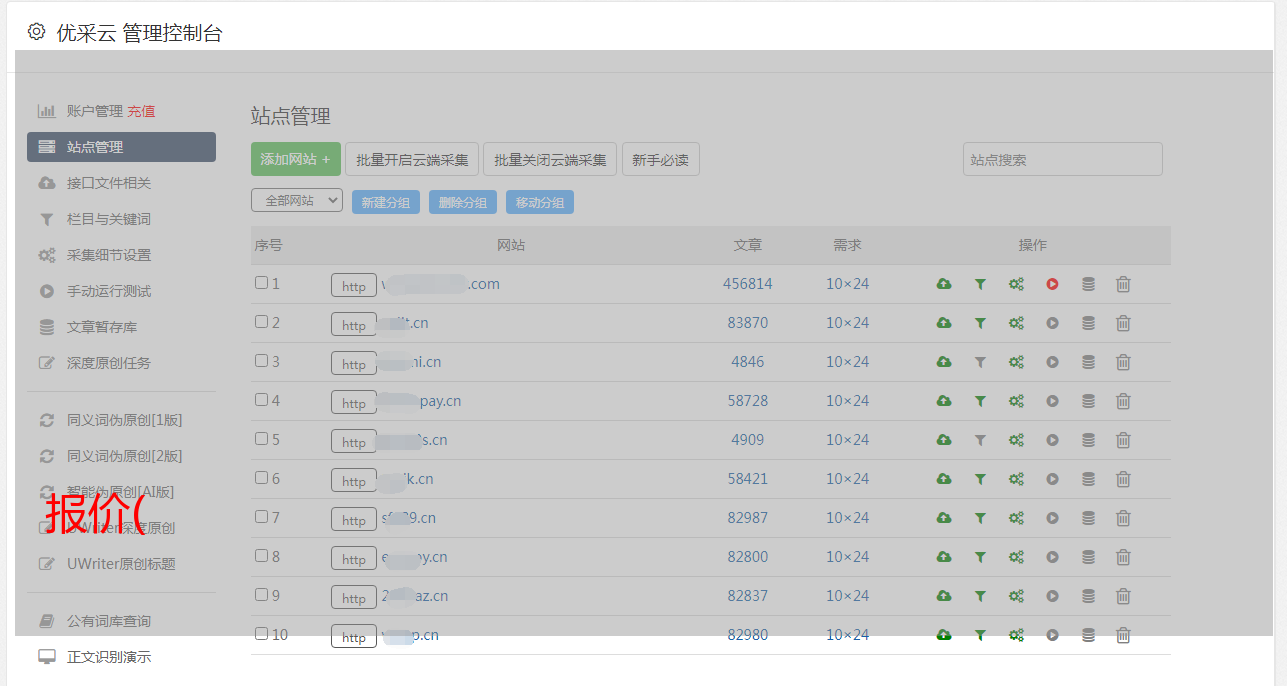Click the green filter icon in row 4
This screenshot has width=1287, height=686.
(x=980, y=402)
